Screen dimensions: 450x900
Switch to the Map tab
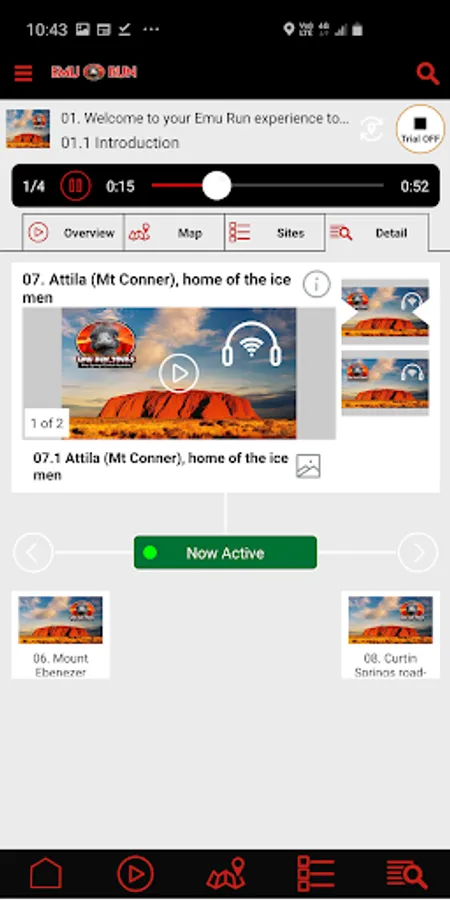coord(174,233)
